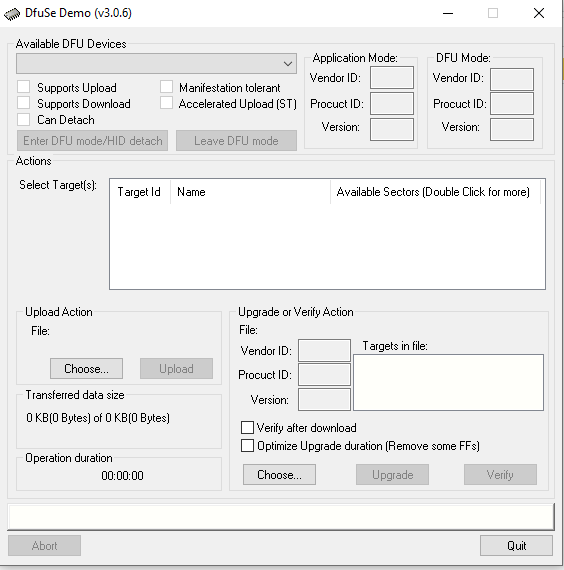Open the Available DFU Devices dropdown
564x570 pixels.
[156, 64]
